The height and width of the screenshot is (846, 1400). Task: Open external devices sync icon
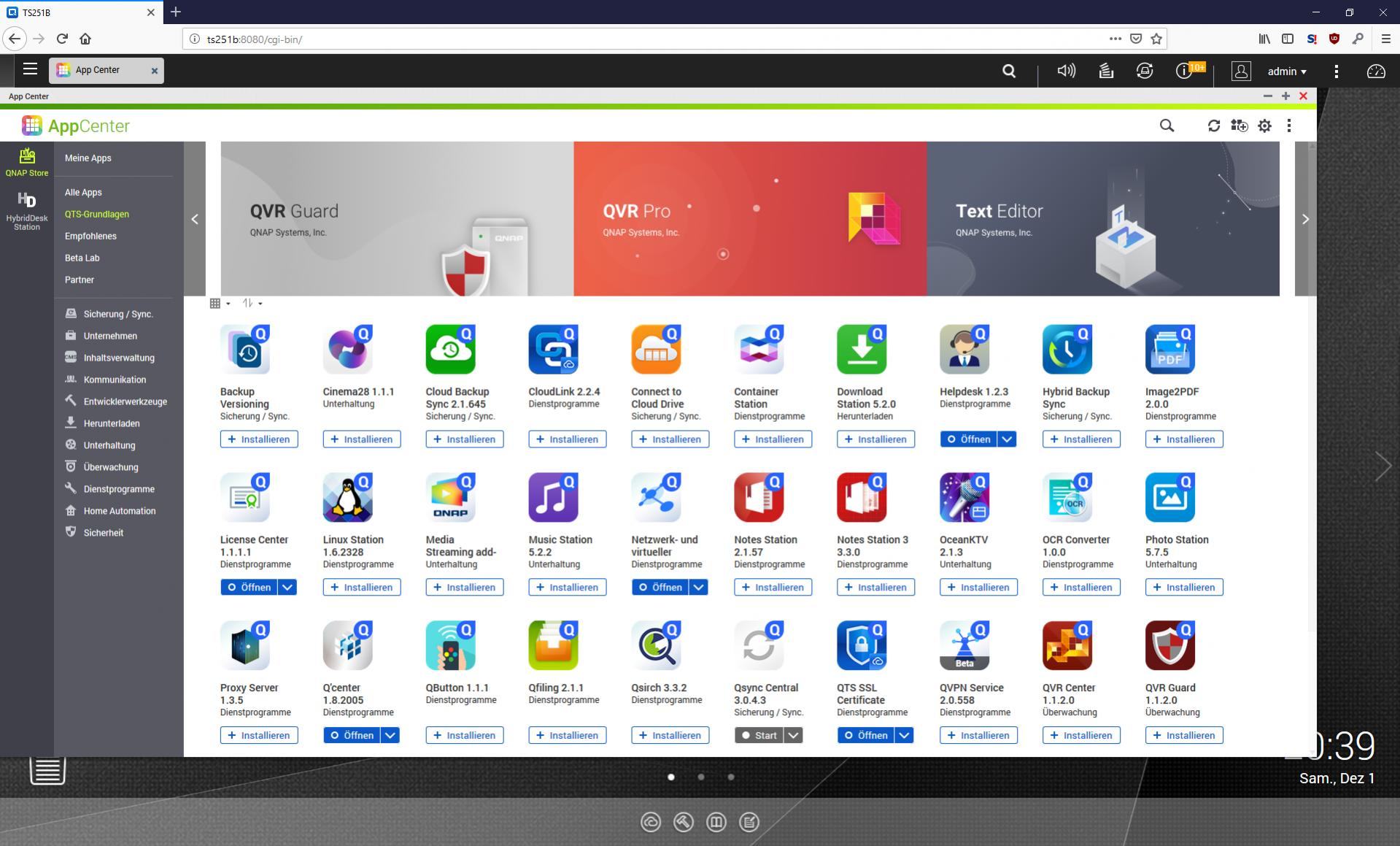click(1145, 71)
